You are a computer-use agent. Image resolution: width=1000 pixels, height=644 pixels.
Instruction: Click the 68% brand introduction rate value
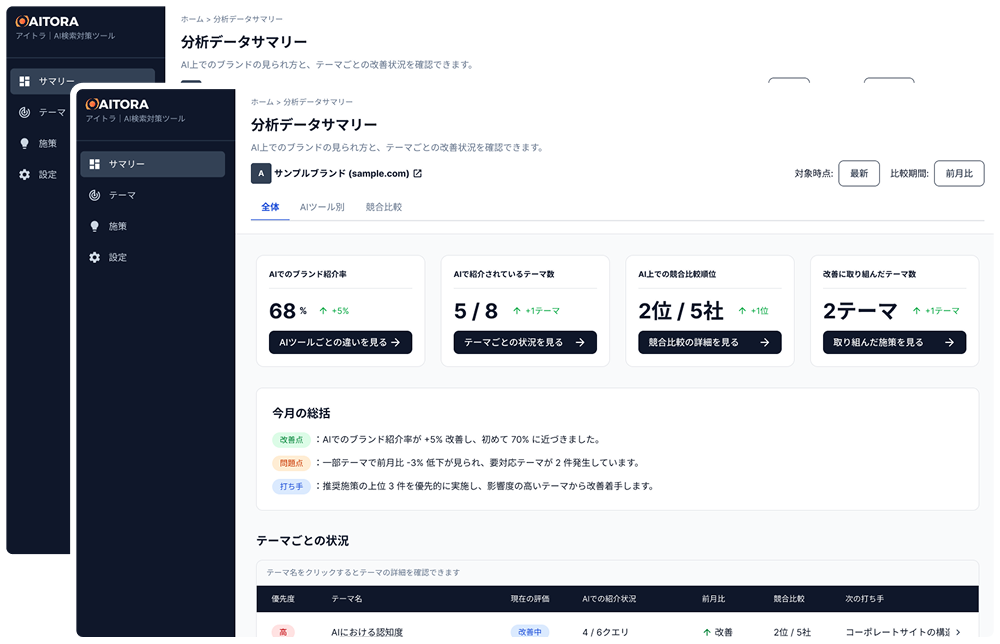288,311
